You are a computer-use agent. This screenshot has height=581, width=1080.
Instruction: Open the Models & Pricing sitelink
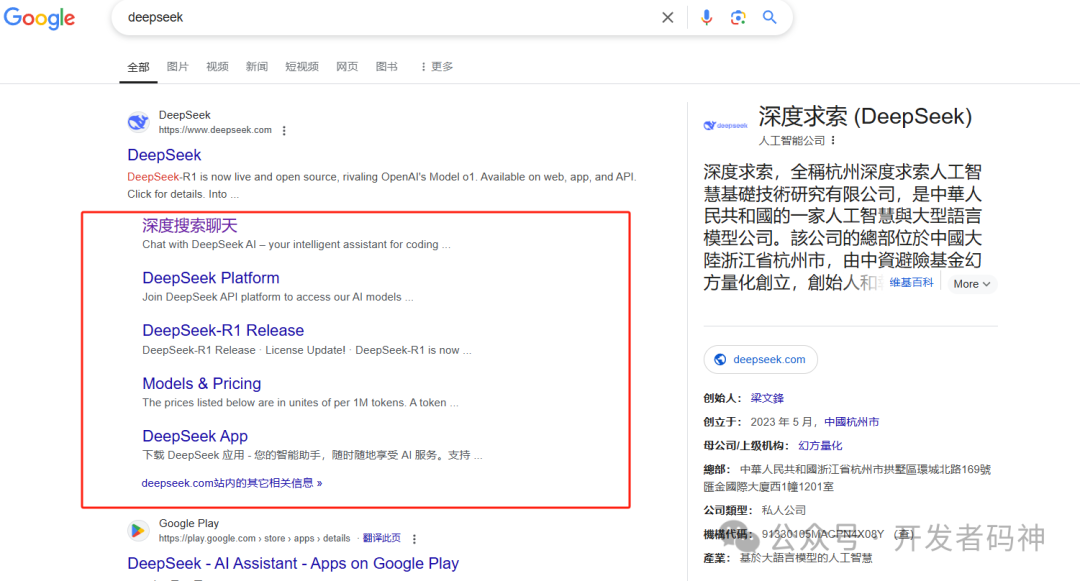pos(202,383)
